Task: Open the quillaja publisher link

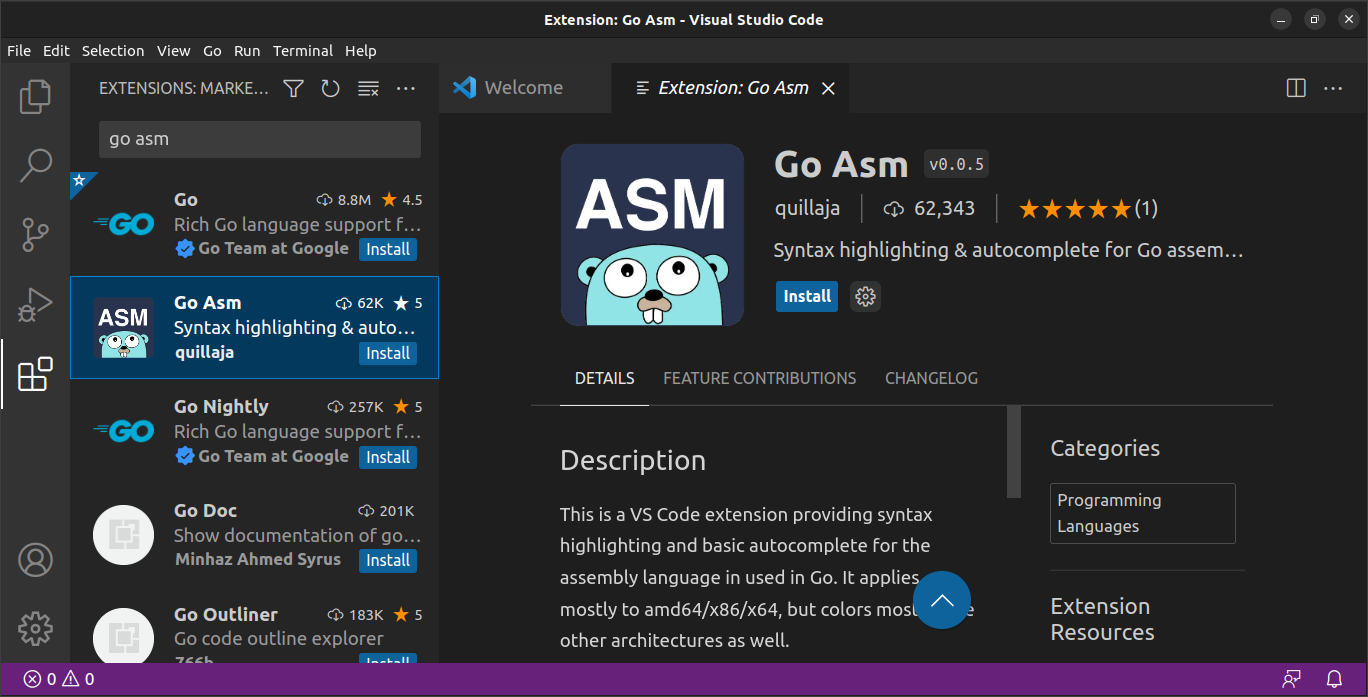Action: 807,208
